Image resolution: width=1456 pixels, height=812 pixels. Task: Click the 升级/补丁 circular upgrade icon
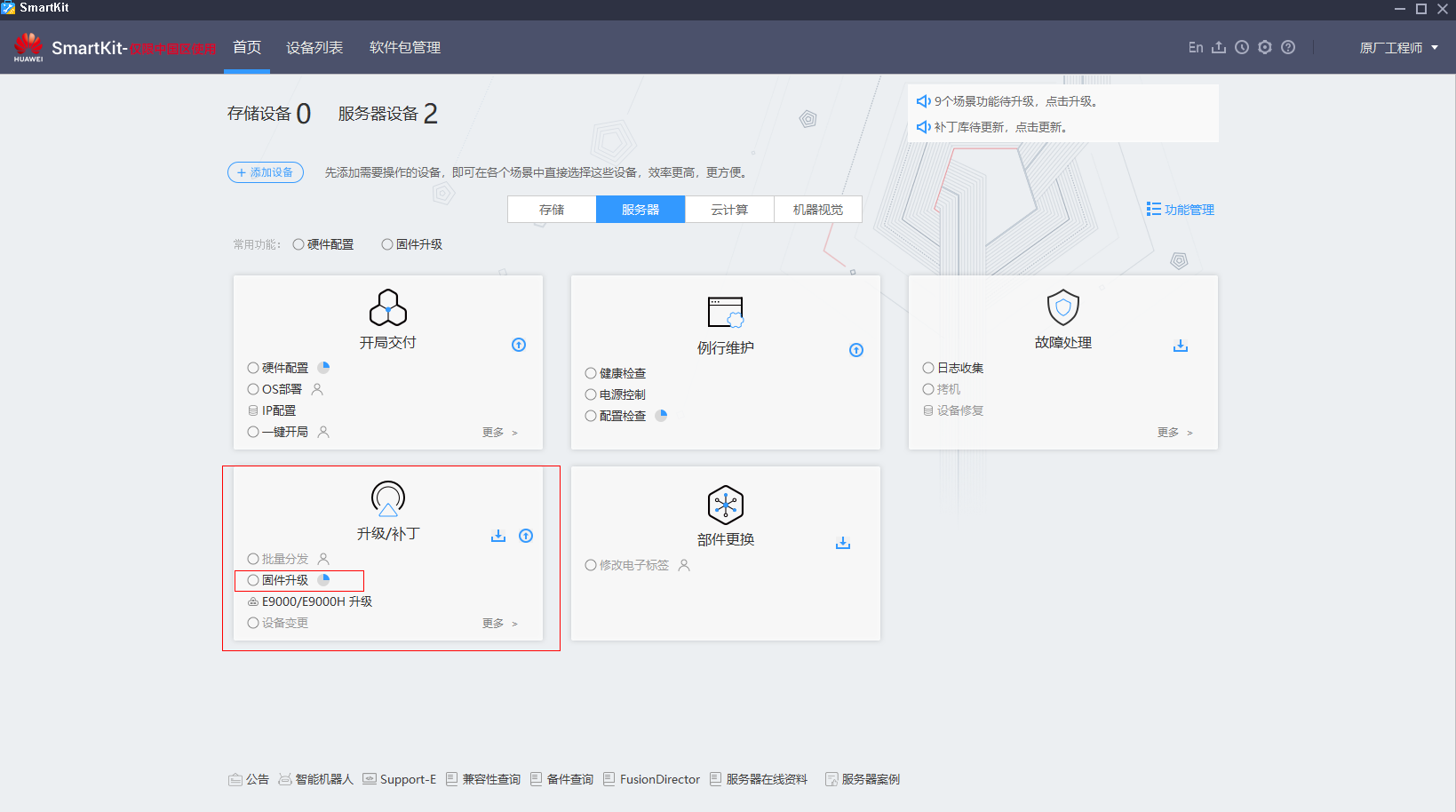(388, 498)
